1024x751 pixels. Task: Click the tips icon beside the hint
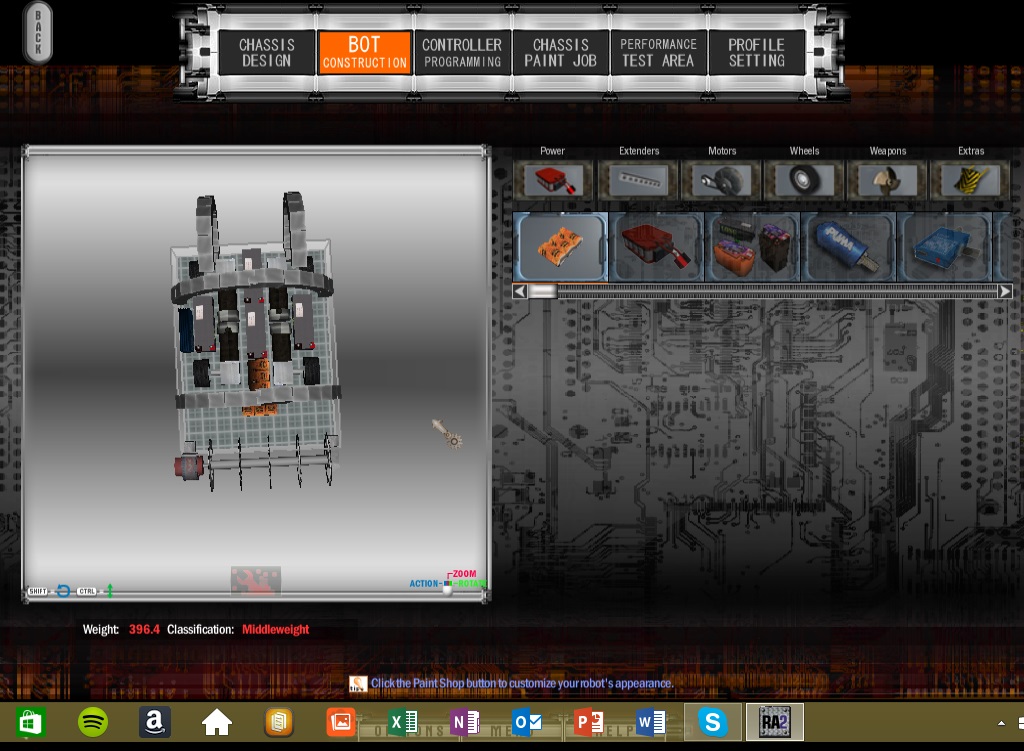point(358,684)
